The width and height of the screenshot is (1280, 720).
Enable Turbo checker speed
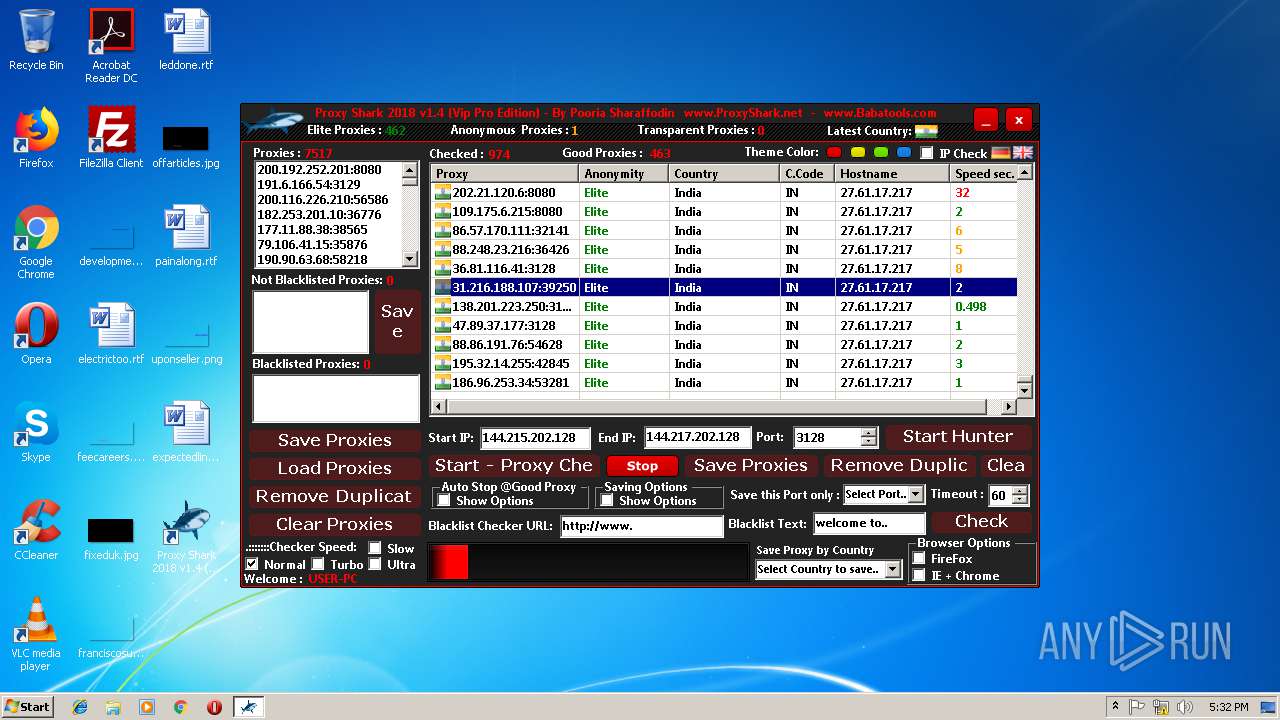(x=318, y=564)
